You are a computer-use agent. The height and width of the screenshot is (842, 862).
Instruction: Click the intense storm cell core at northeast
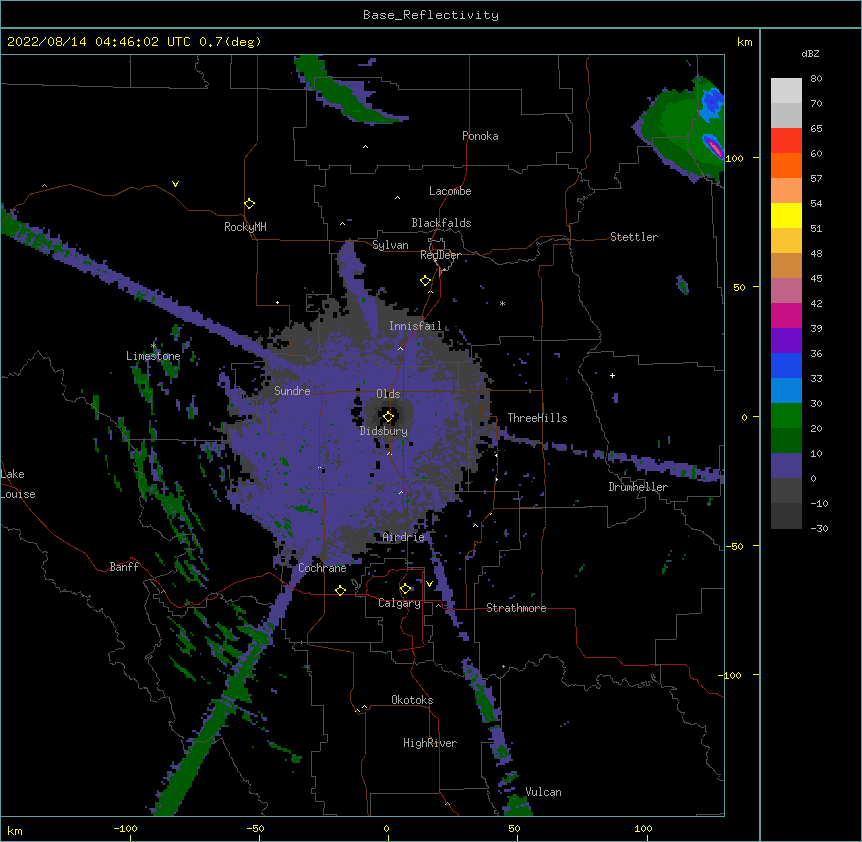click(714, 148)
